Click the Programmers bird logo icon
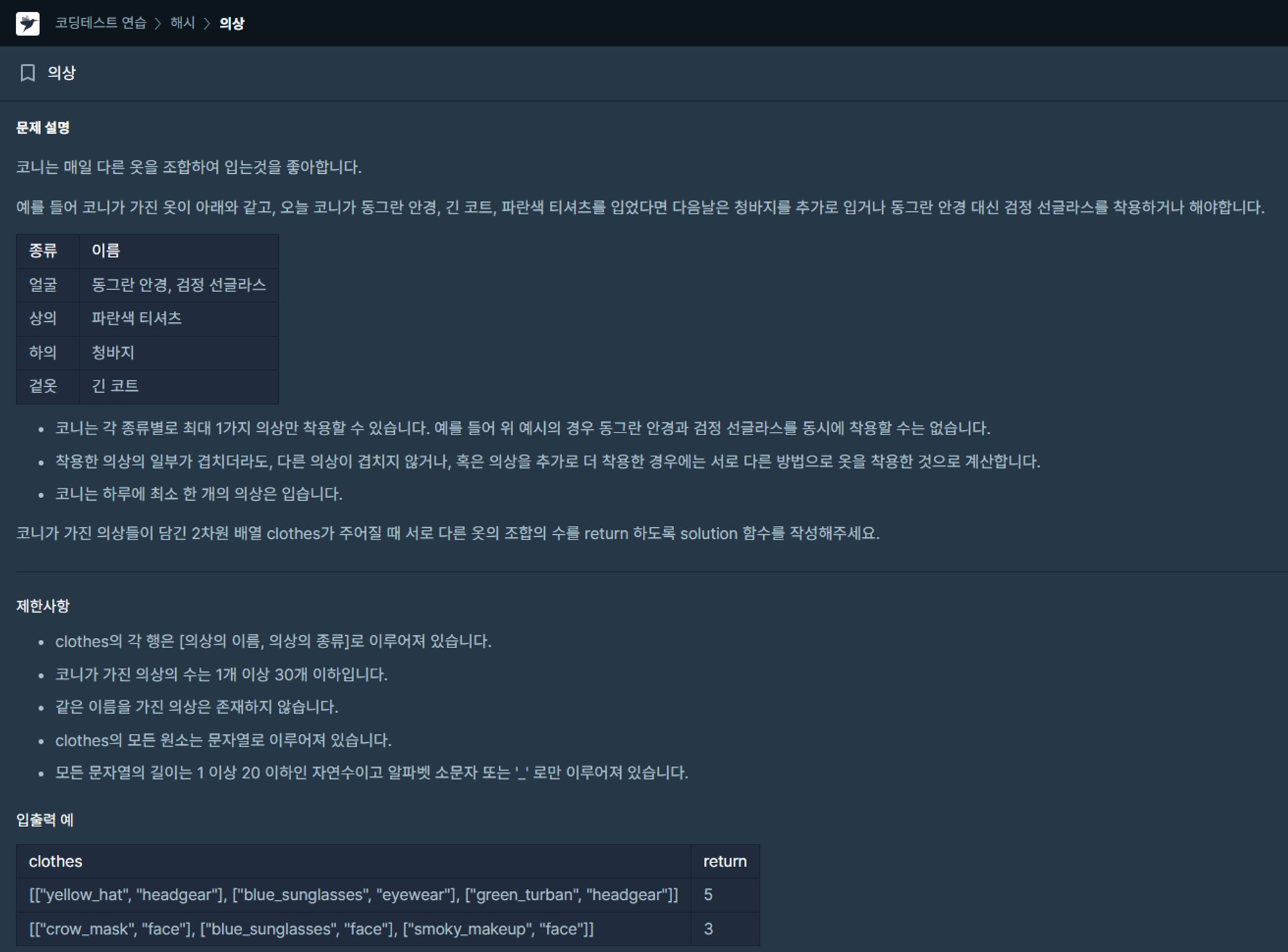The width and height of the screenshot is (1288, 952). pos(28,24)
